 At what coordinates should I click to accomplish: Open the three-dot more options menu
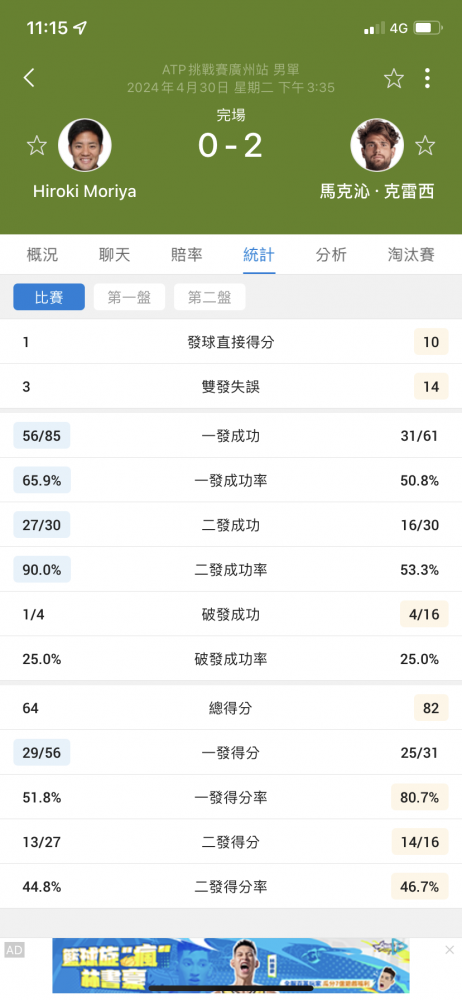[x=427, y=78]
